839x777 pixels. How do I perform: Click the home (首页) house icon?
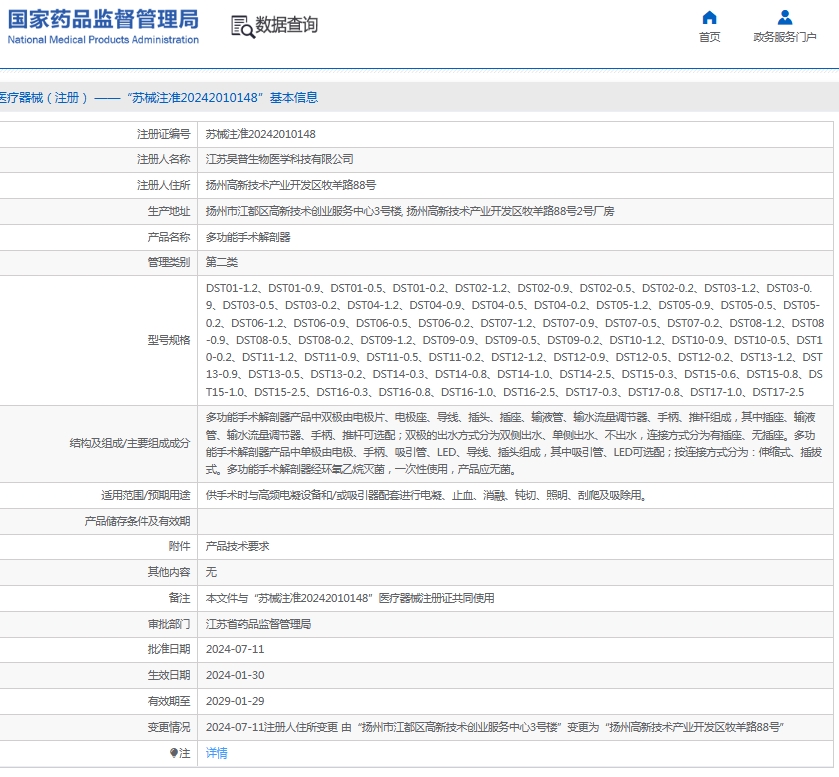pyautogui.click(x=709, y=18)
